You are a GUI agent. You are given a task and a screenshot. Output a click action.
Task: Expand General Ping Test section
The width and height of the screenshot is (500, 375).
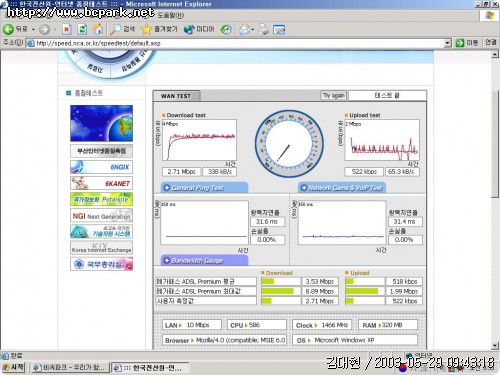point(204,188)
